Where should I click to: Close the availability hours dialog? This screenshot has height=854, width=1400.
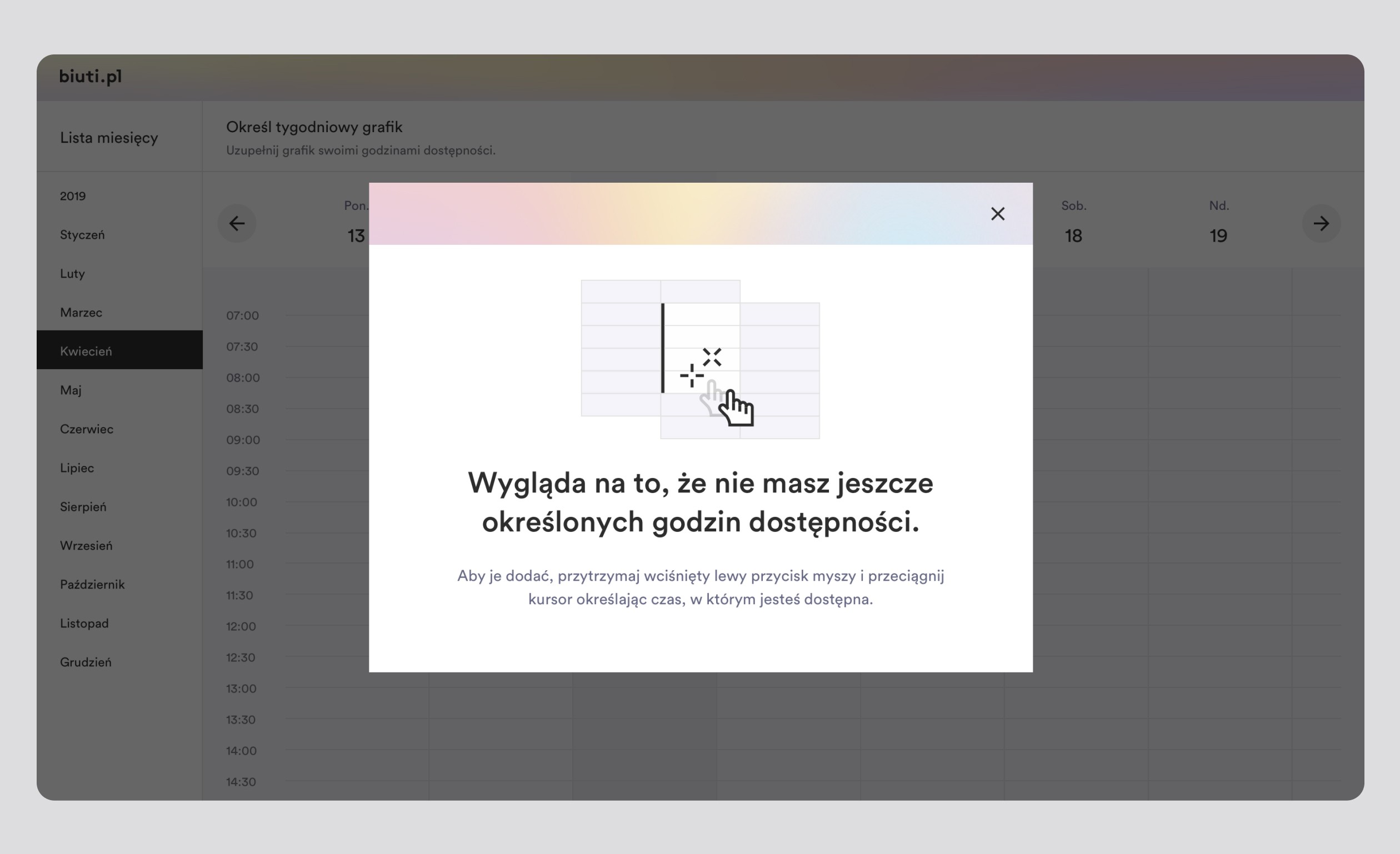[x=998, y=214]
